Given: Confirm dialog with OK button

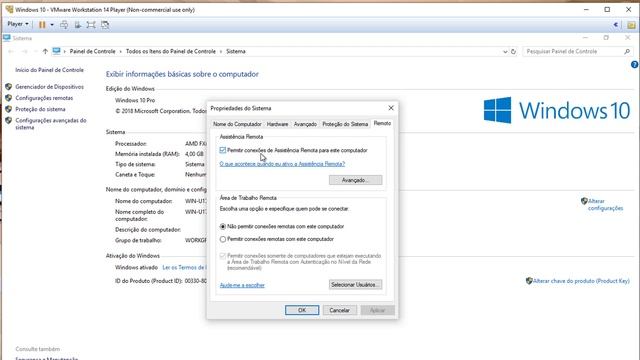Looking at the screenshot, I should (x=302, y=310).
